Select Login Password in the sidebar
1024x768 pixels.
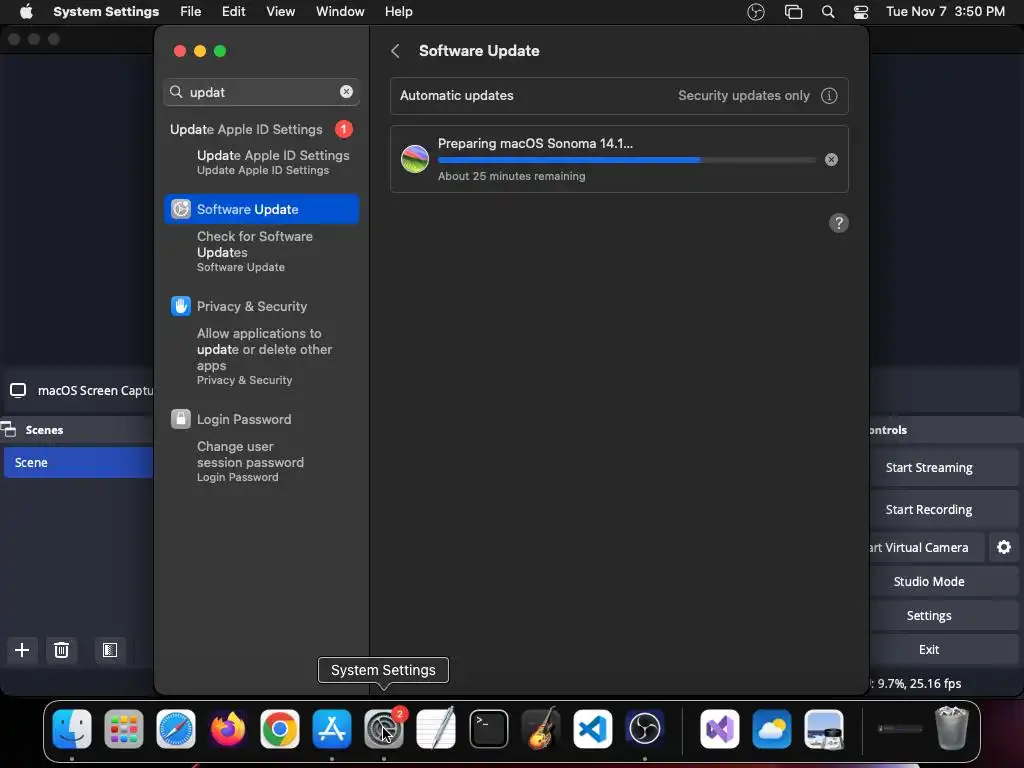tap(244, 419)
